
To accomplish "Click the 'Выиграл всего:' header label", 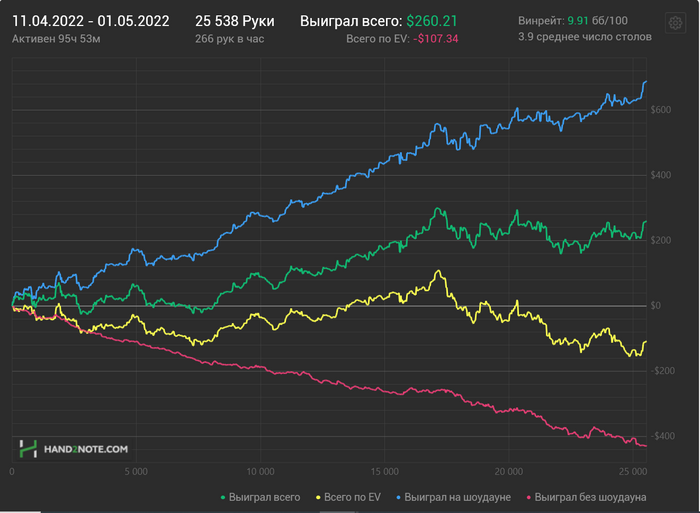I will pos(351,21).
